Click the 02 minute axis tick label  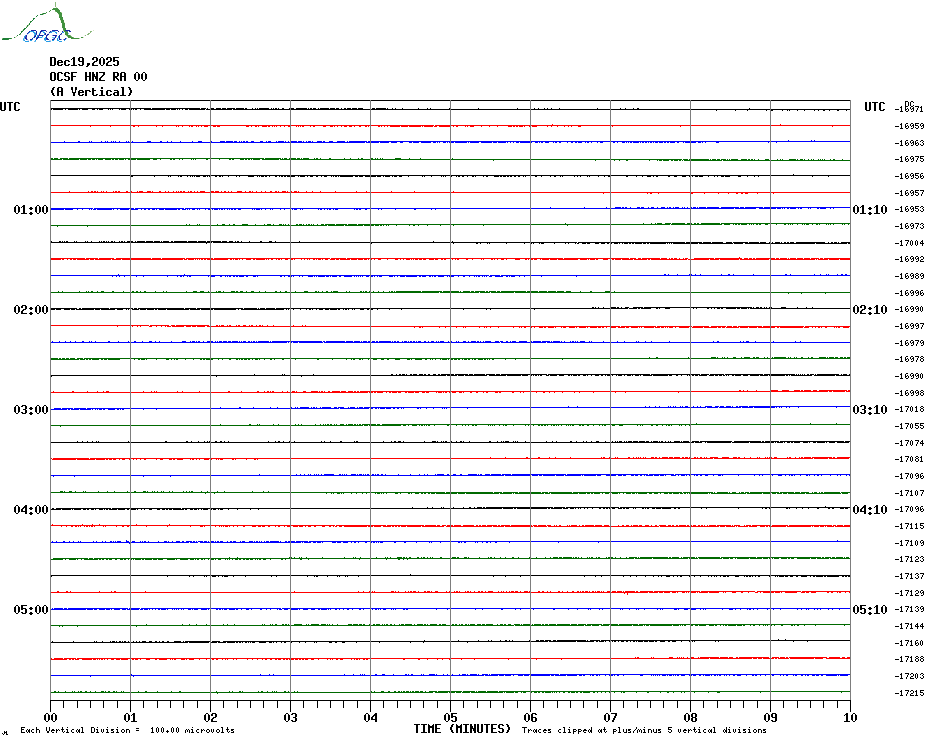tap(211, 718)
